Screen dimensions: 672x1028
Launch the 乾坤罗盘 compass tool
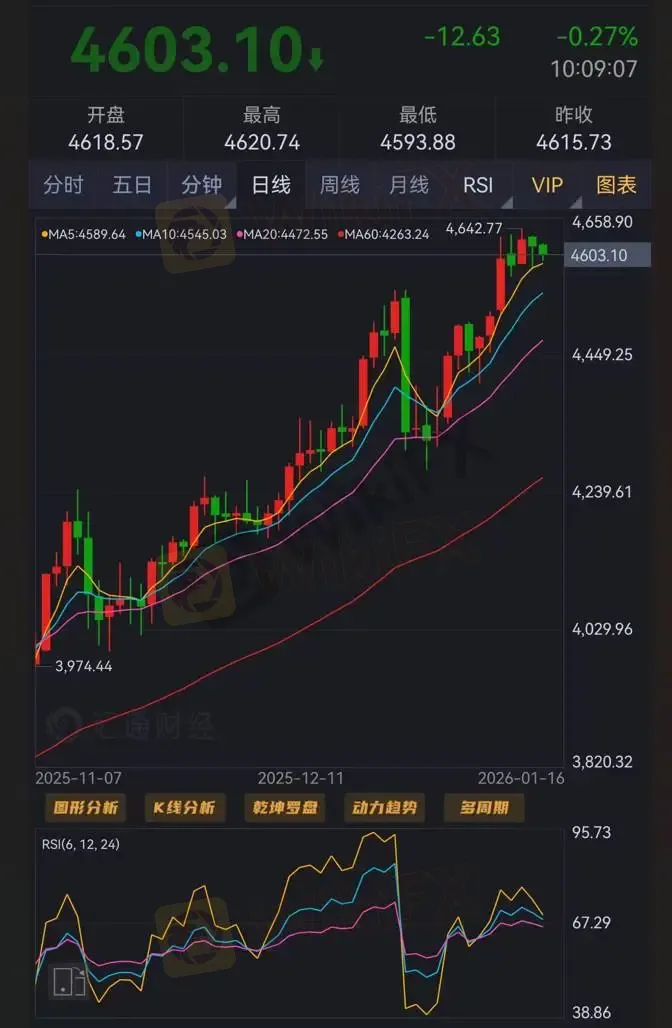285,807
